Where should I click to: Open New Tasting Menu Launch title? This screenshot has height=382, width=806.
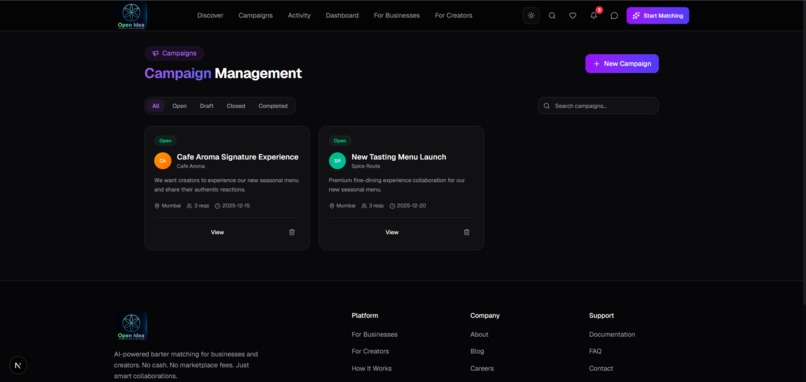tap(399, 157)
